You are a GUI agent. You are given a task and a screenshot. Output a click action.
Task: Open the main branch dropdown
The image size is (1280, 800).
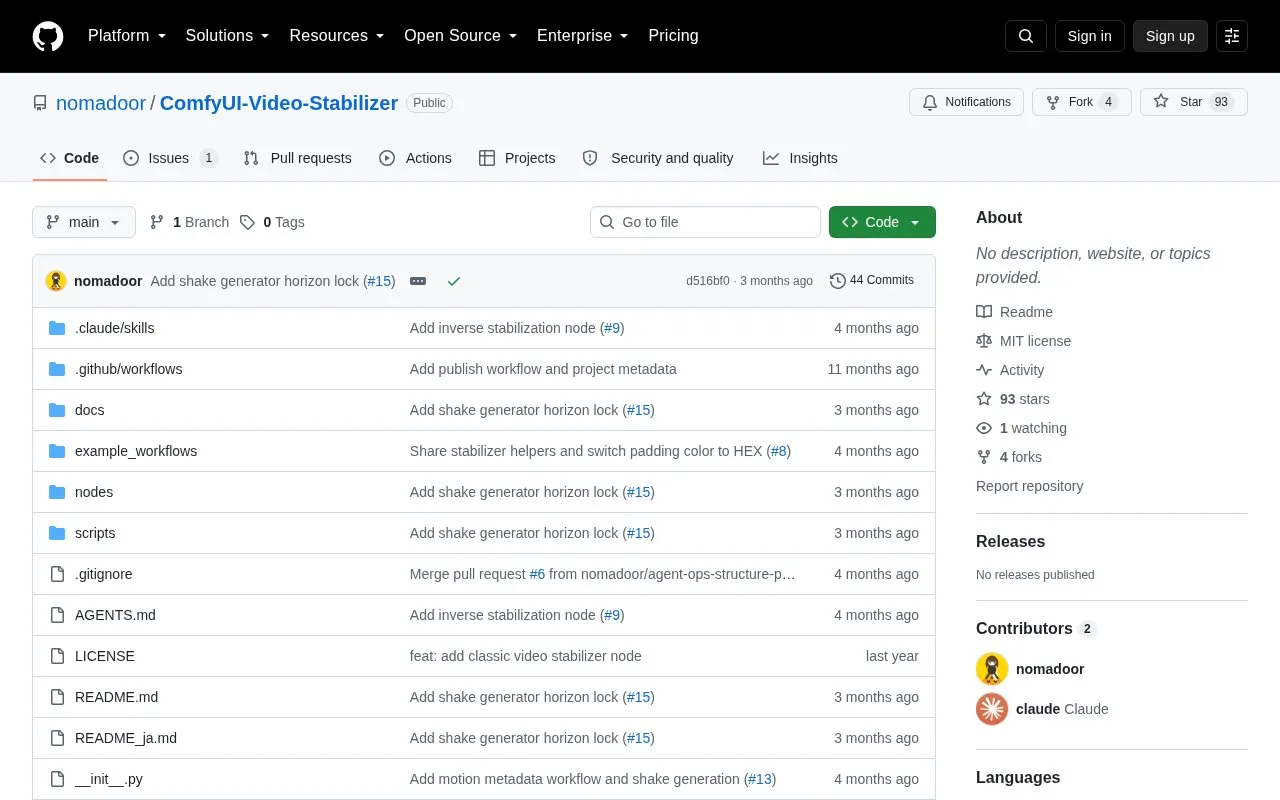coord(84,222)
